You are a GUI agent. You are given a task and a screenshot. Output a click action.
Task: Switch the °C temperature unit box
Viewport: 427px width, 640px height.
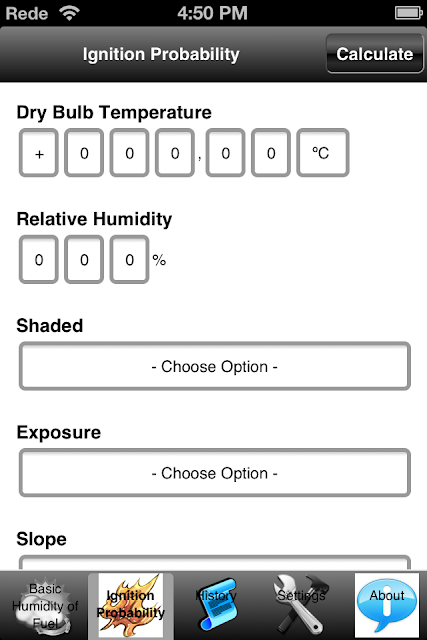(323, 153)
